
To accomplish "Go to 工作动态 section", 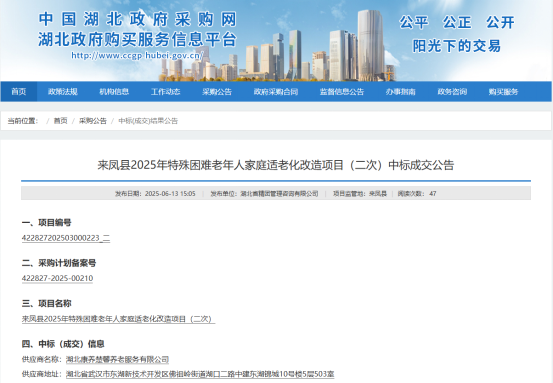I will click(x=165, y=92).
